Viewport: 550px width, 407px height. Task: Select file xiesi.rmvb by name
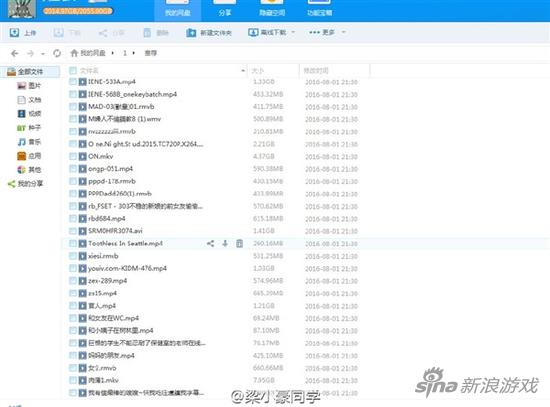click(103, 256)
